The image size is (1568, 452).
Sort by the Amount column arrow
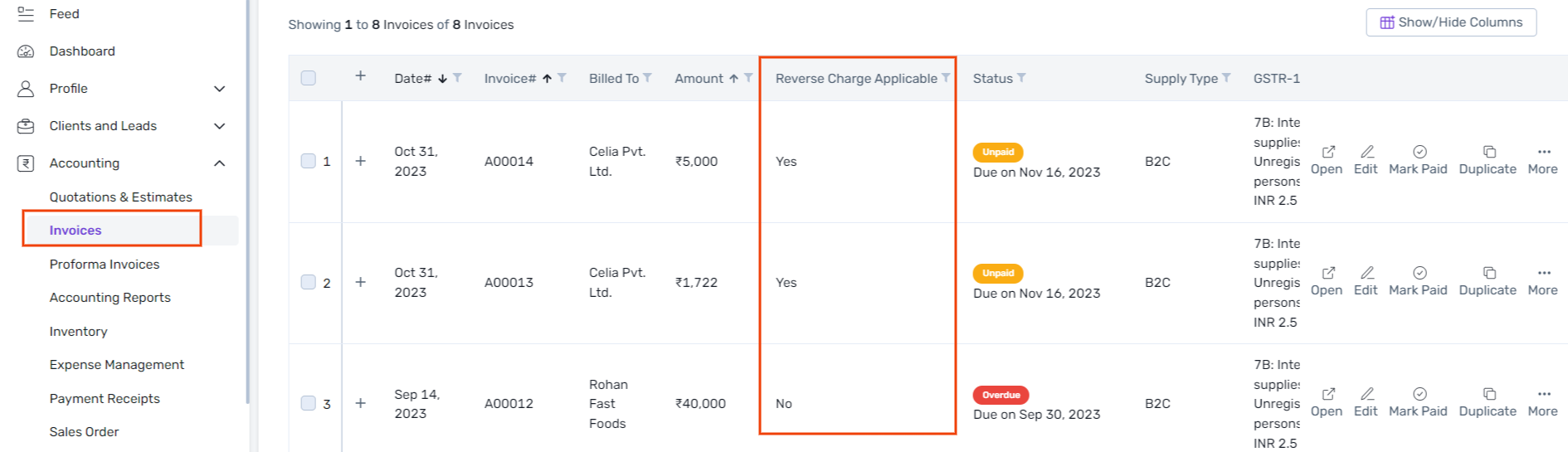point(733,79)
